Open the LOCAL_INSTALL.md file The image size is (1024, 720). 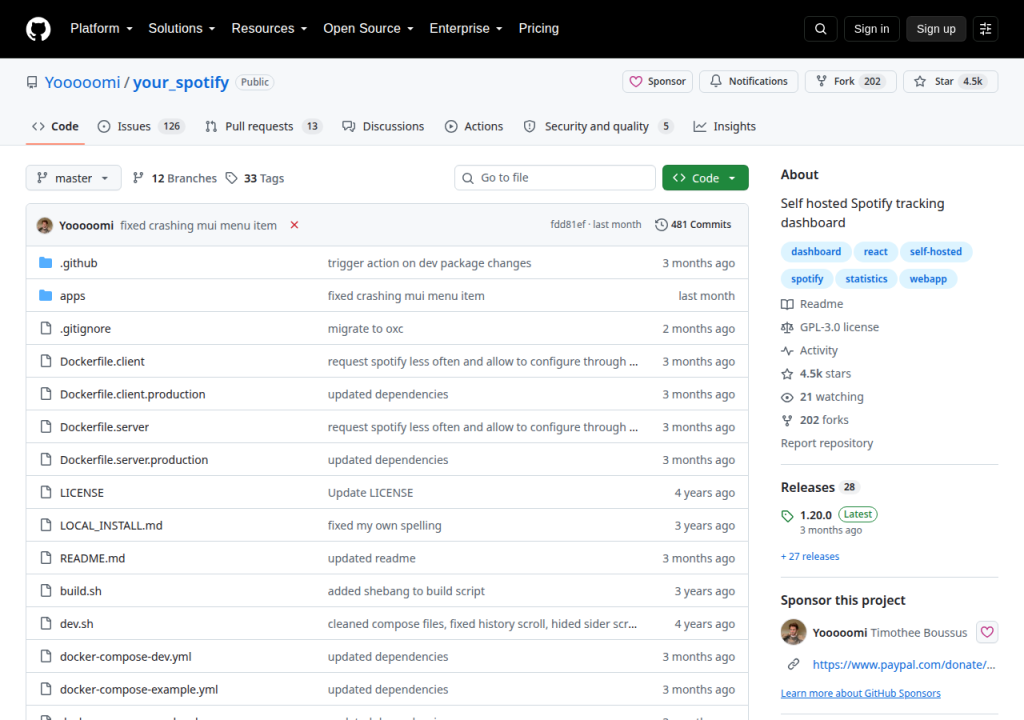111,525
